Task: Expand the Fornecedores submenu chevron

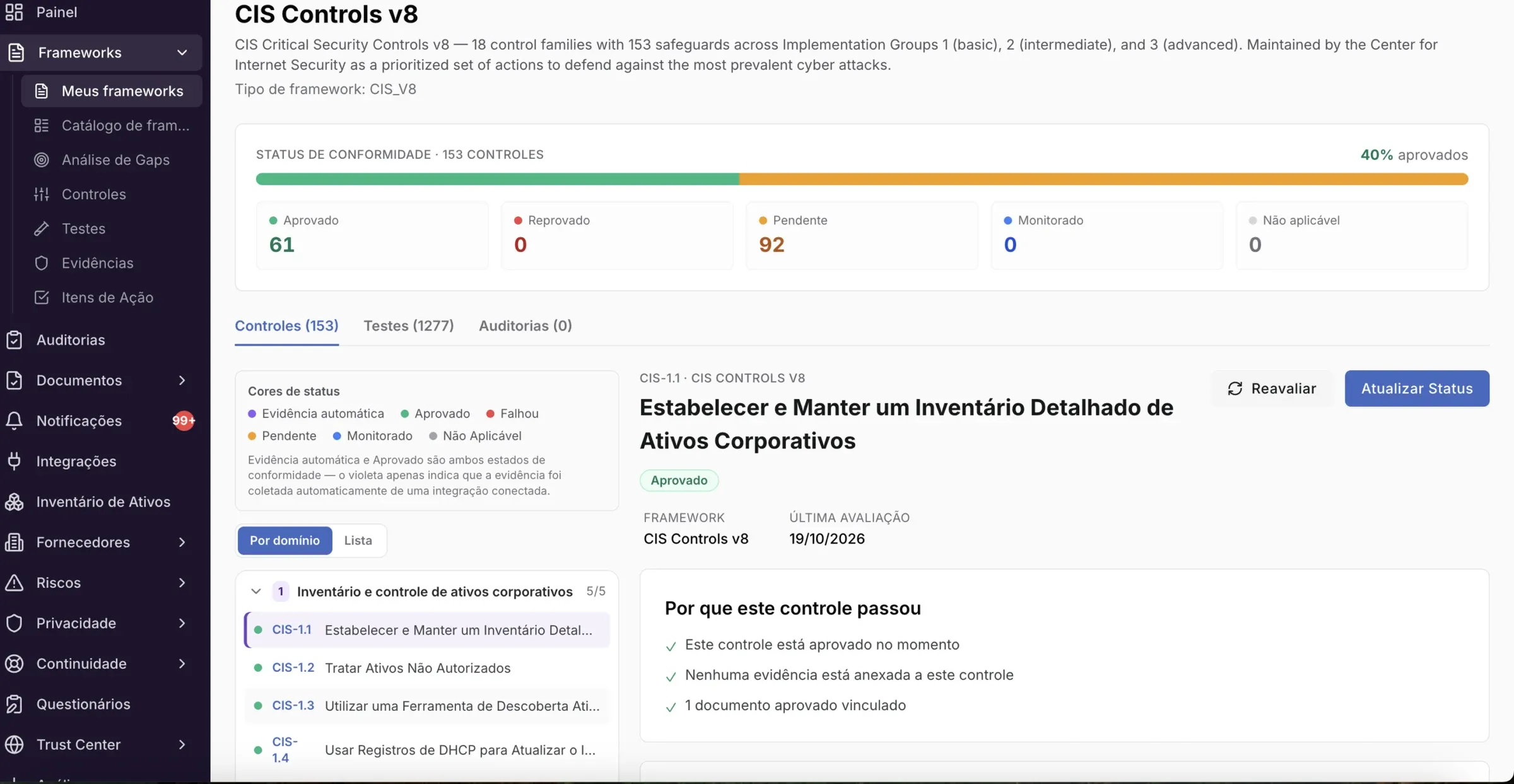Action: (182, 542)
